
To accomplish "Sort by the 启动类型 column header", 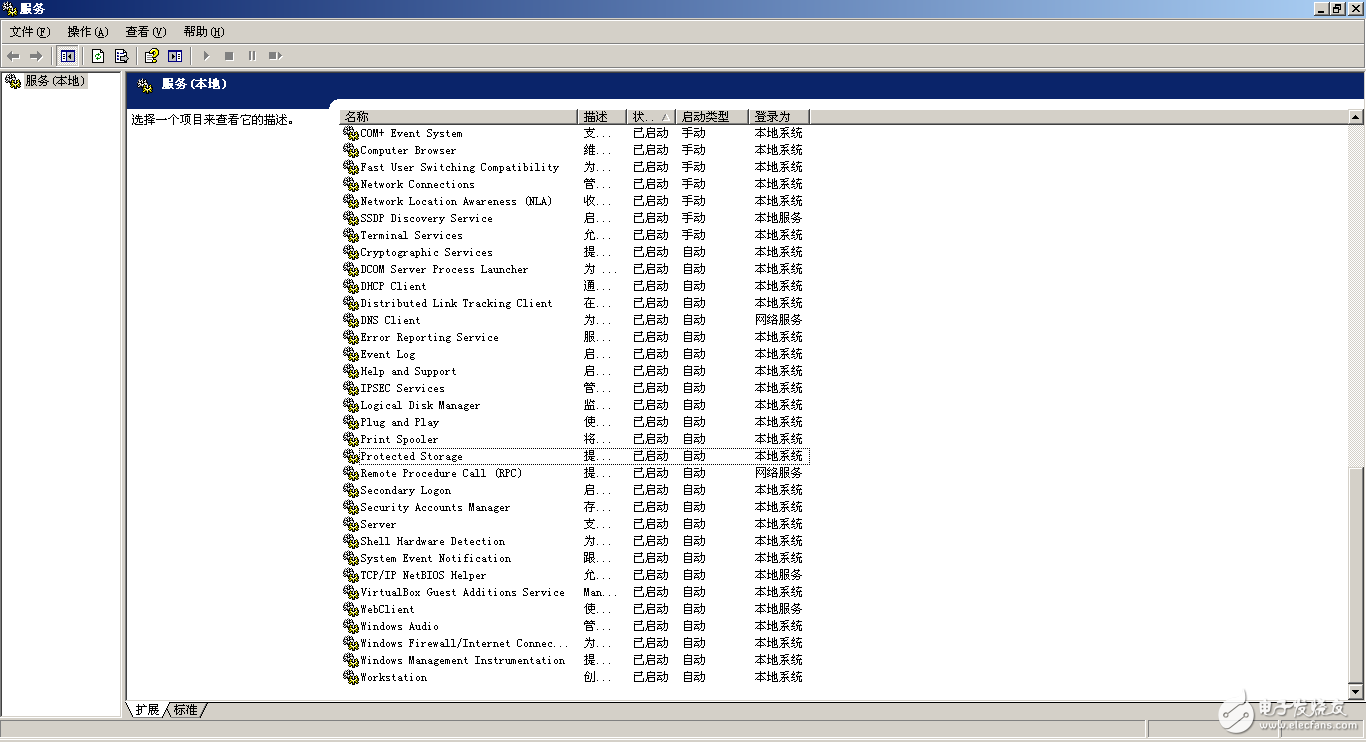I will pos(712,116).
